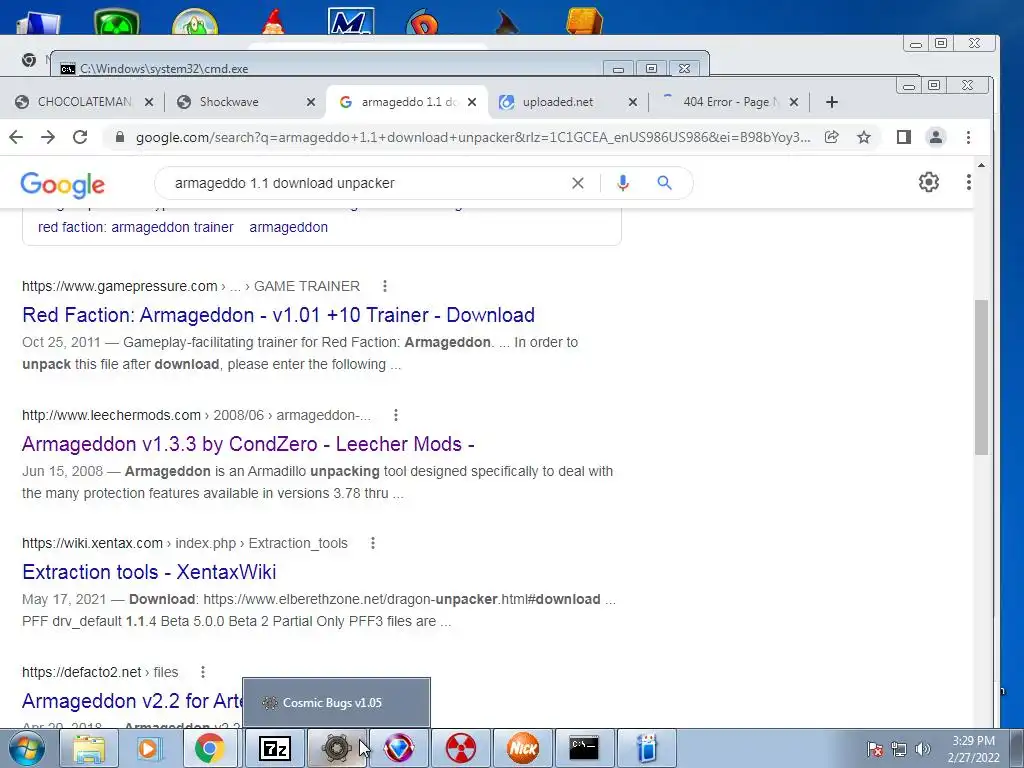Screen dimensions: 1024x768
Task: Run the search with the magnifier icon
Action: [x=665, y=184]
